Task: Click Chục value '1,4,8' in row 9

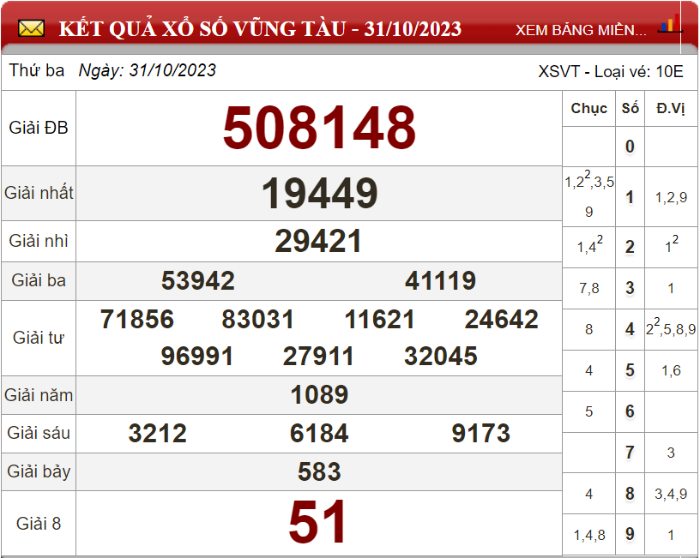Action: pyautogui.click(x=589, y=535)
